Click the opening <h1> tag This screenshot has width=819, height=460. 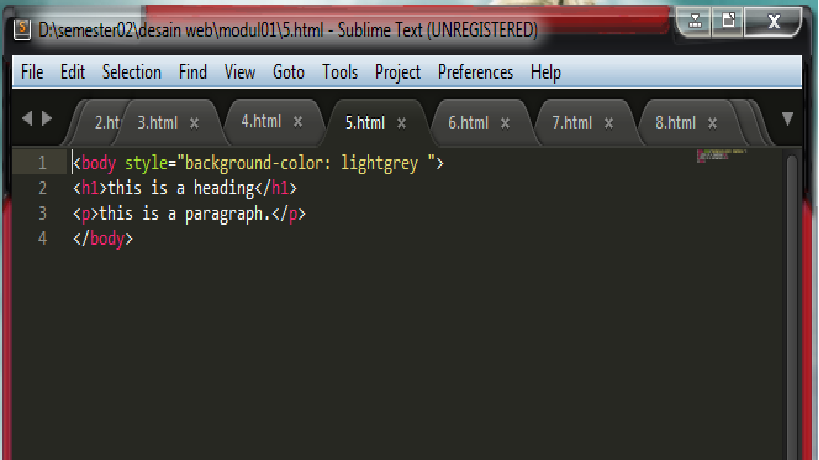[x=90, y=188]
